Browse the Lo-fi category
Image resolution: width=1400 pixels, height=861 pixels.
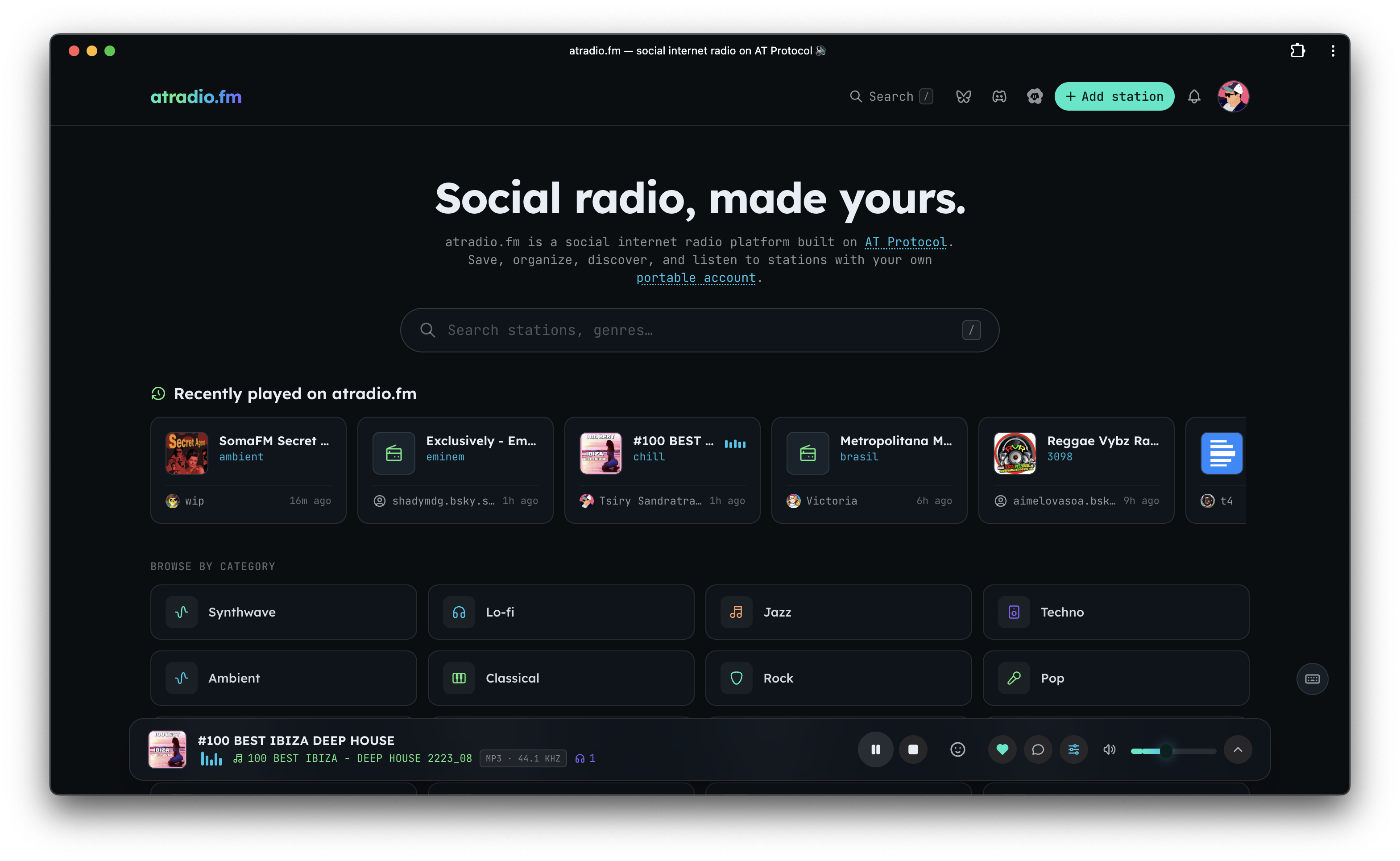[561, 612]
